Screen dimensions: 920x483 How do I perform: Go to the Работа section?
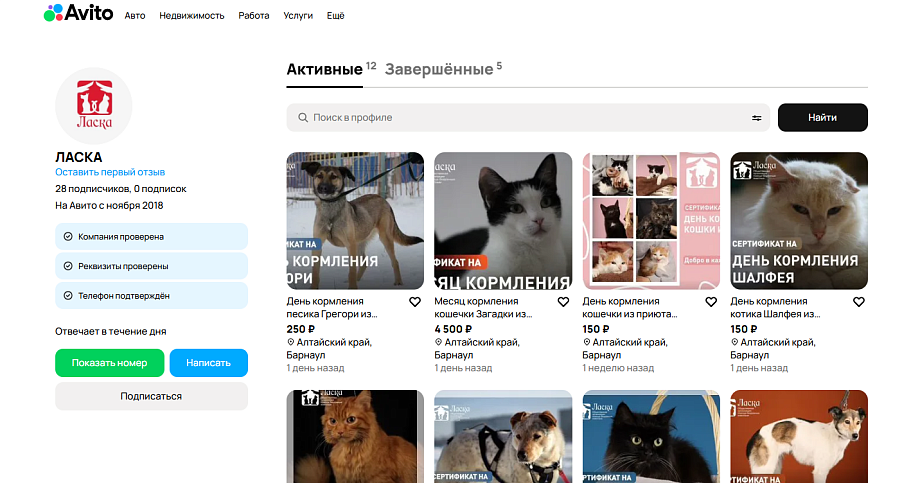tap(254, 16)
